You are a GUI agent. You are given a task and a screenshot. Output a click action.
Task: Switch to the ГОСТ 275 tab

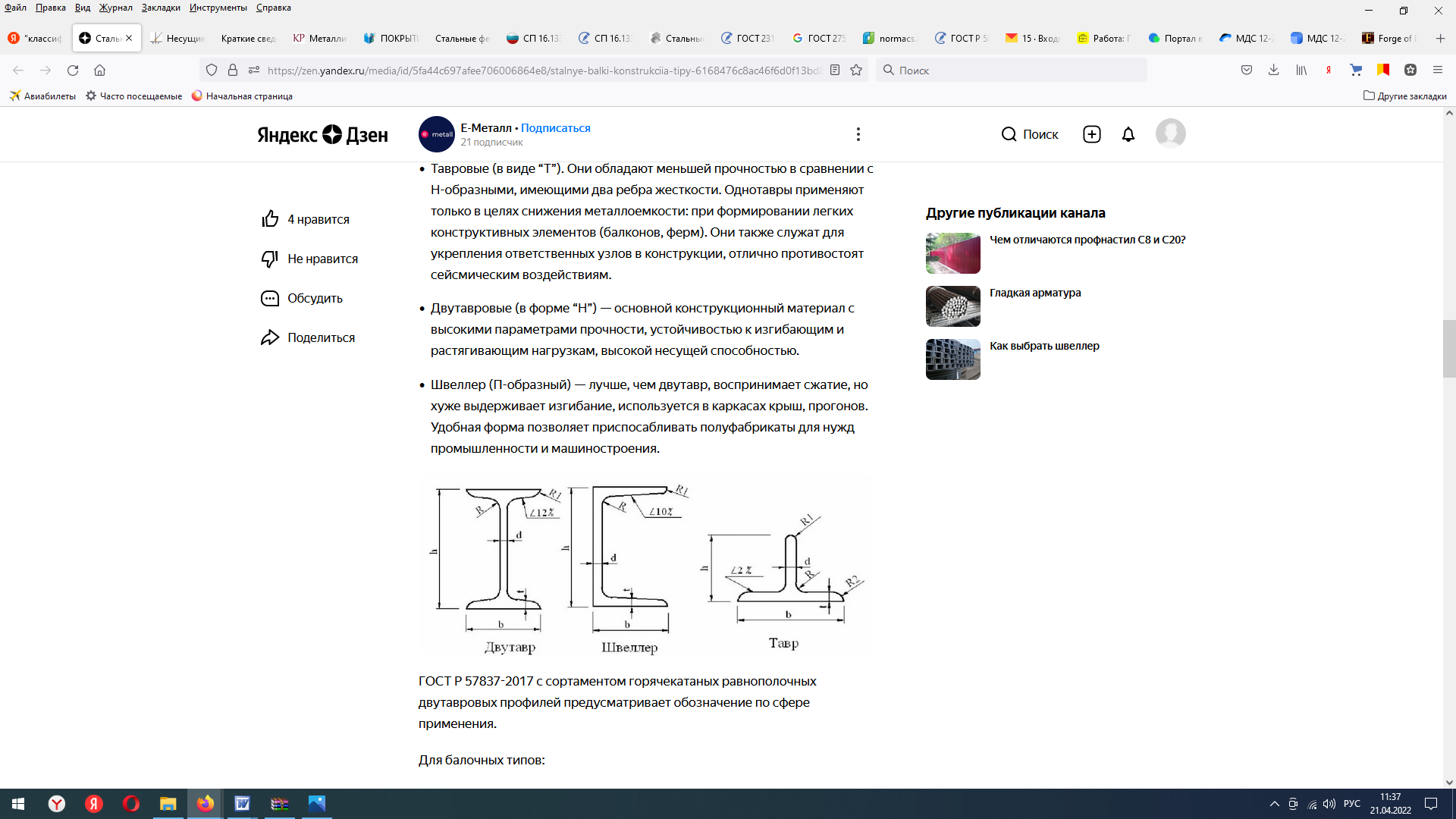819,38
